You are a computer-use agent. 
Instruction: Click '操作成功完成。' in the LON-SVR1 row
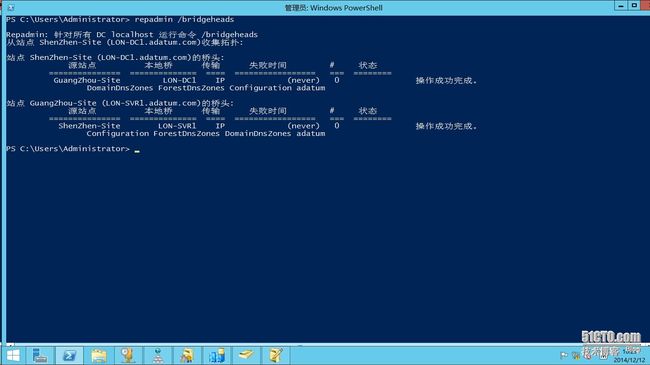point(446,126)
